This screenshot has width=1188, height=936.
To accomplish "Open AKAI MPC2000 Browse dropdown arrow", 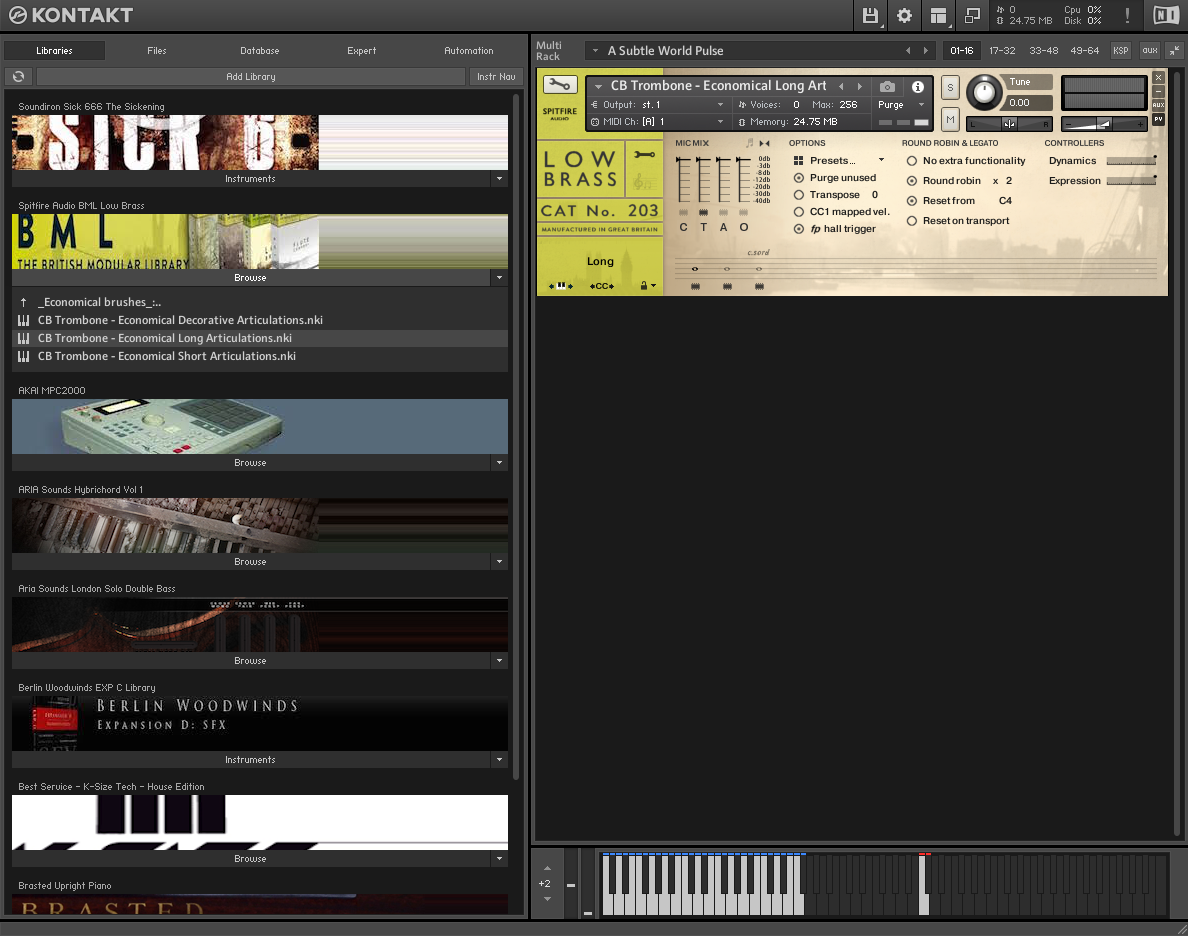I will [499, 463].
